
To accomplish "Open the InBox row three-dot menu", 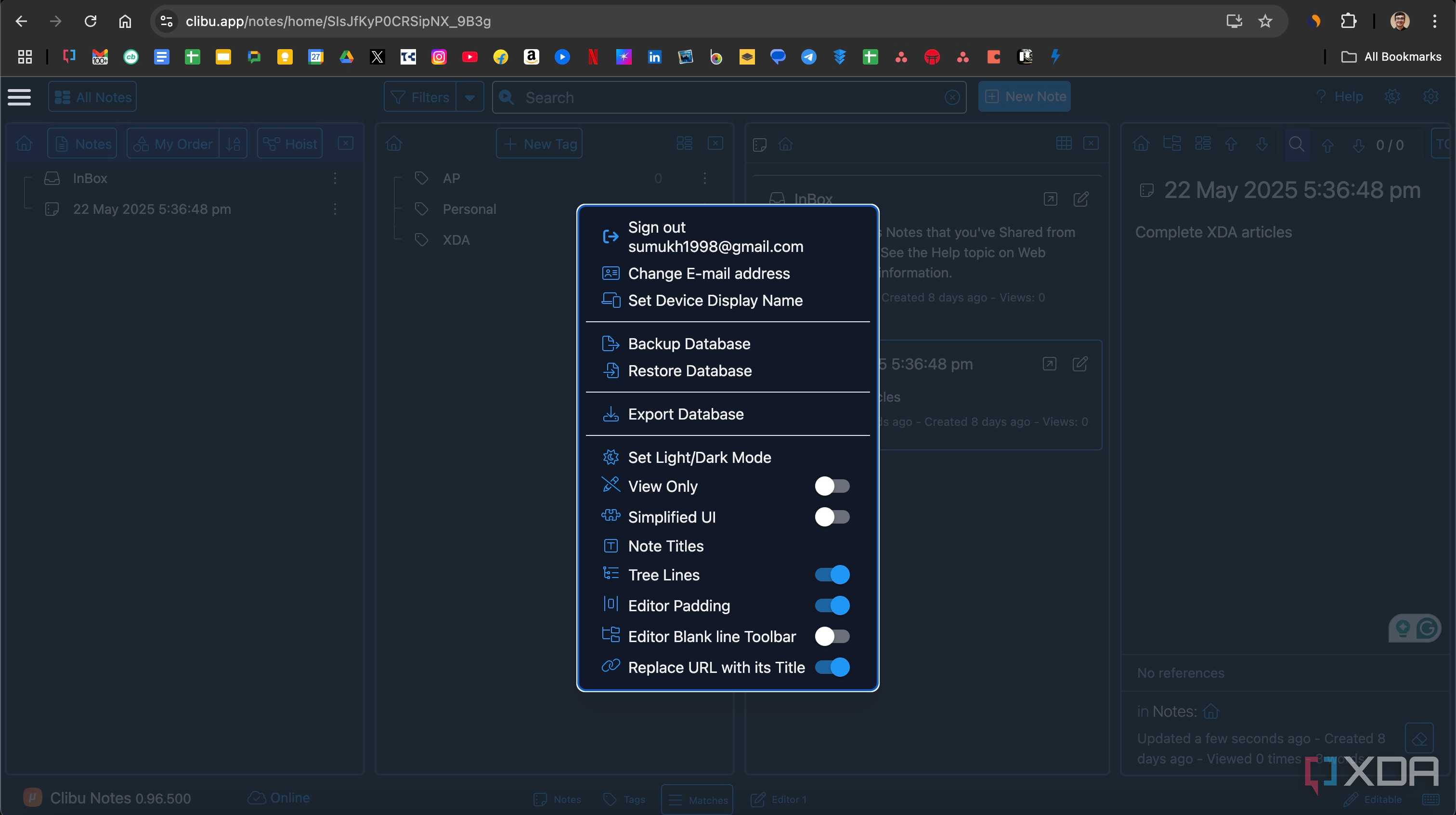I will pyautogui.click(x=335, y=178).
